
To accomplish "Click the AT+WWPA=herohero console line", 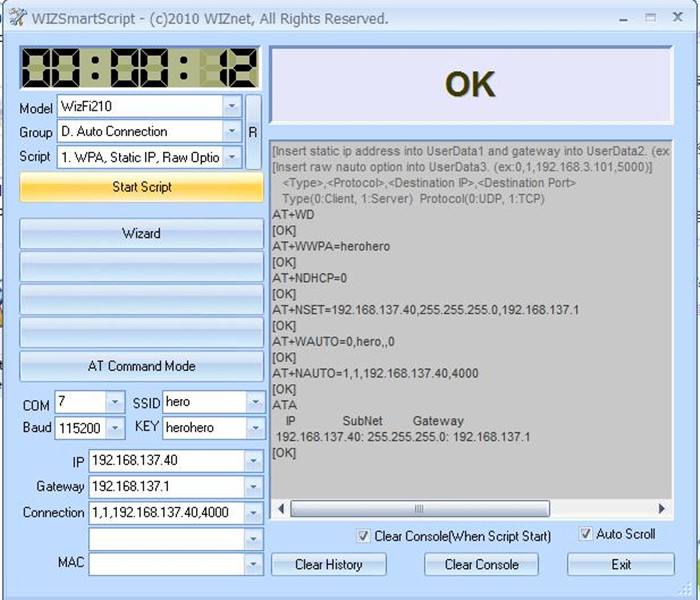I will tap(331, 246).
